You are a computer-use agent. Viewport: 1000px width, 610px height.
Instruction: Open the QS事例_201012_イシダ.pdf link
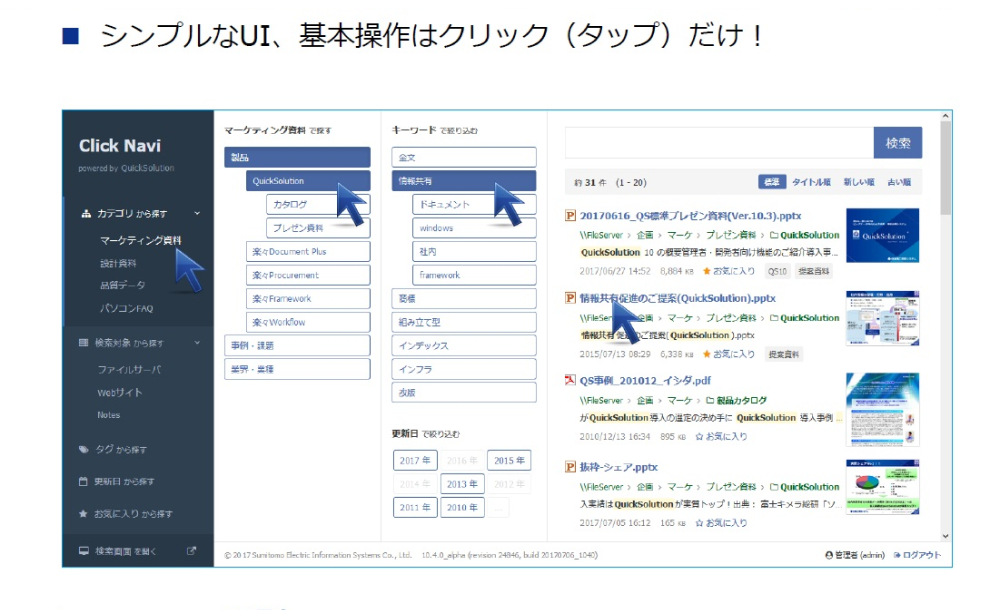(x=645, y=380)
